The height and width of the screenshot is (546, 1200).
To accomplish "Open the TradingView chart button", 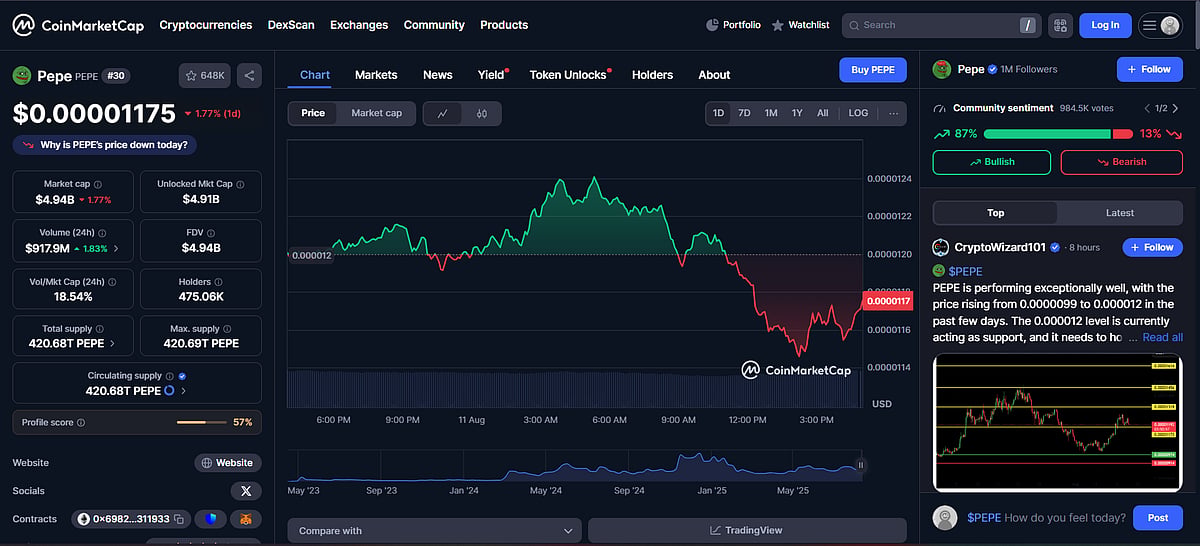I will (x=746, y=531).
